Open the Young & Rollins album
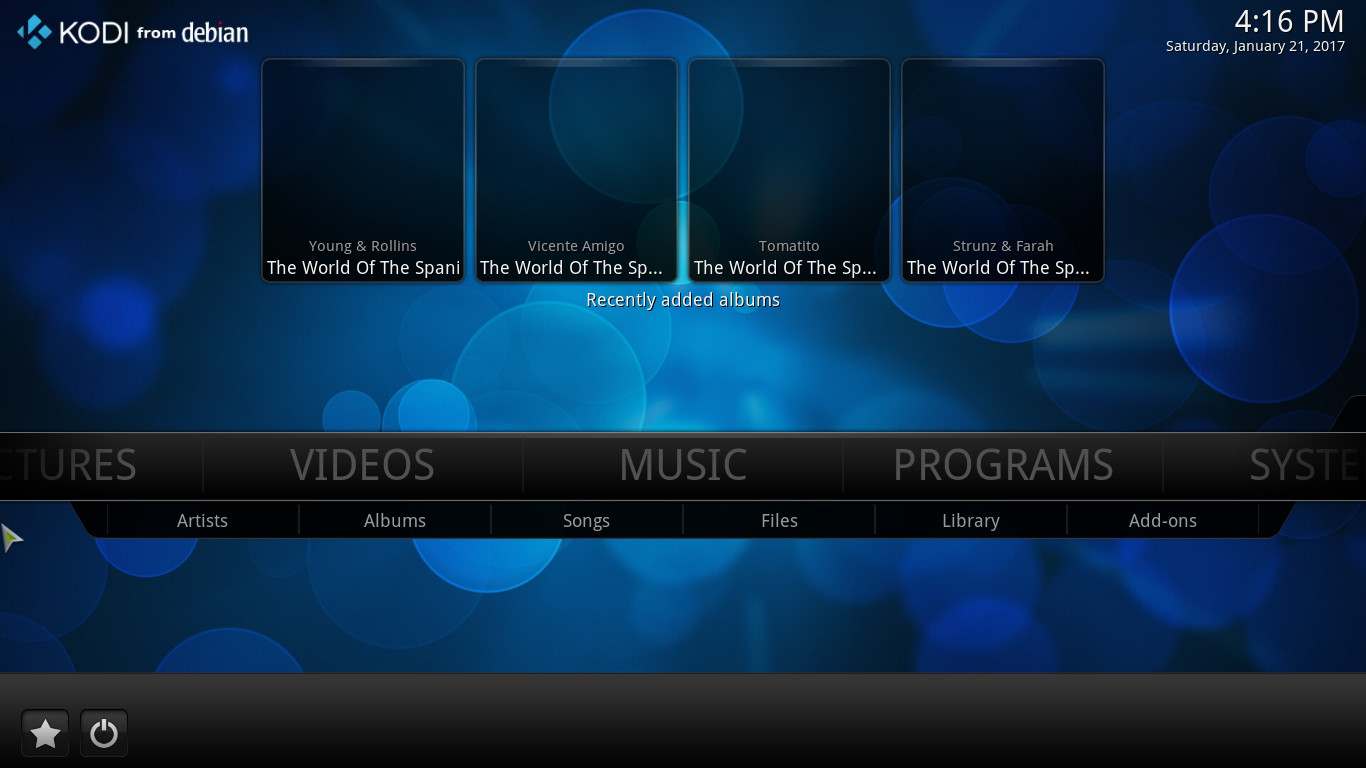Image resolution: width=1366 pixels, height=768 pixels. click(363, 170)
